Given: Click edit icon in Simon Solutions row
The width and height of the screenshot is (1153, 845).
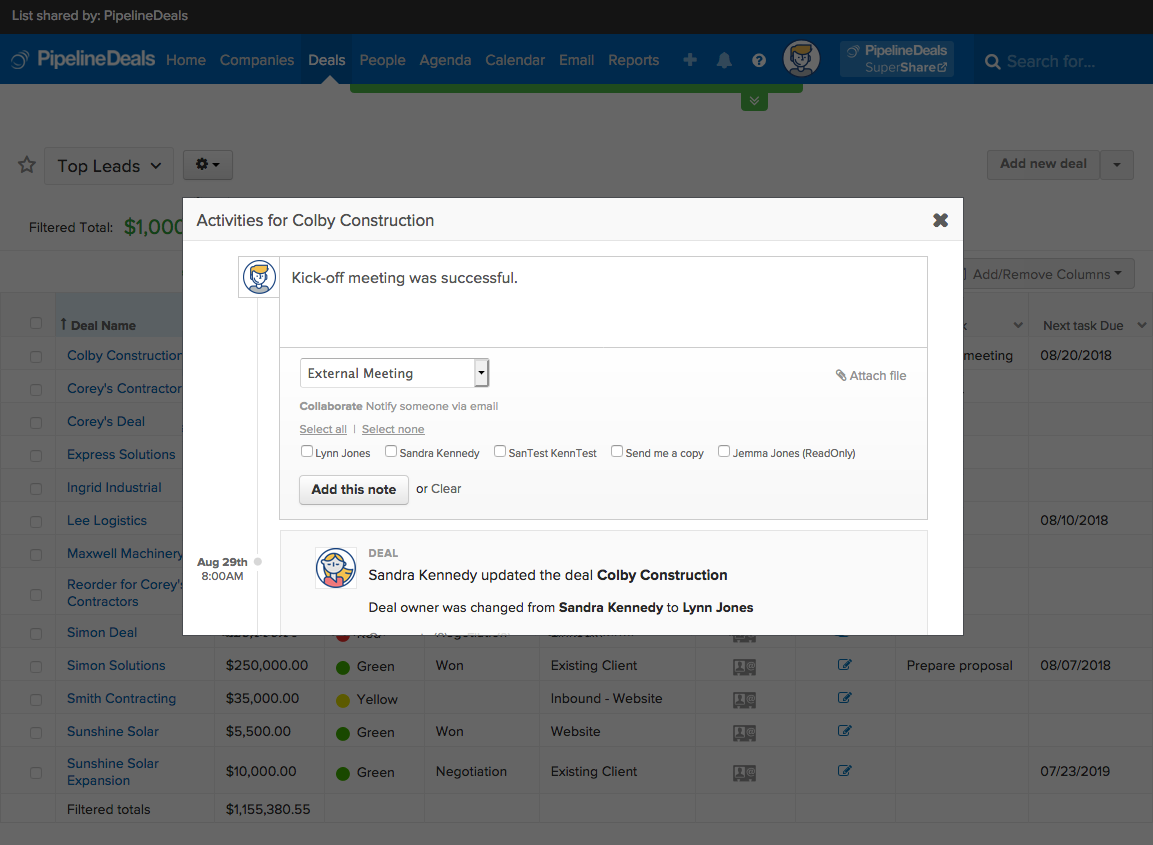Looking at the screenshot, I should click(x=844, y=665).
